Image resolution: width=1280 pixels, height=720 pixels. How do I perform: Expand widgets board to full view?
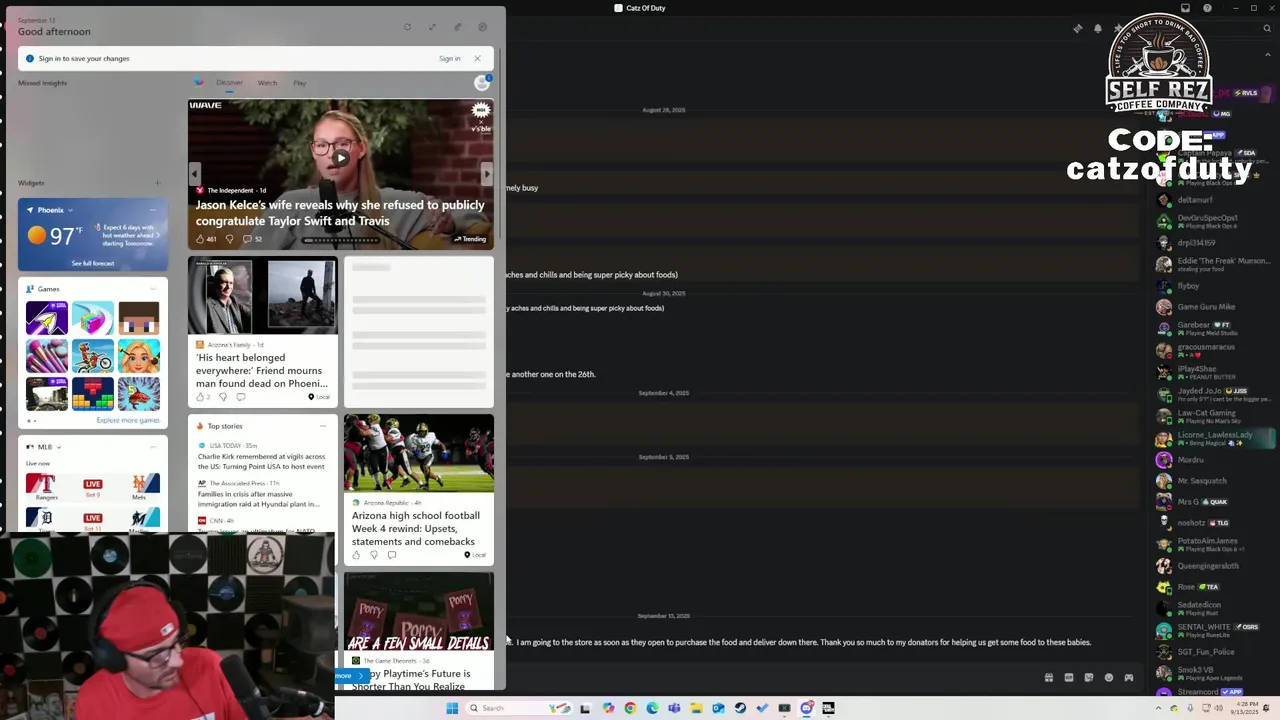pos(432,27)
